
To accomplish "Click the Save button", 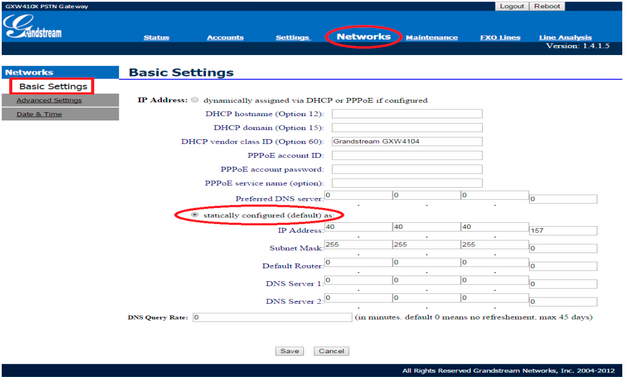I will coord(289,351).
